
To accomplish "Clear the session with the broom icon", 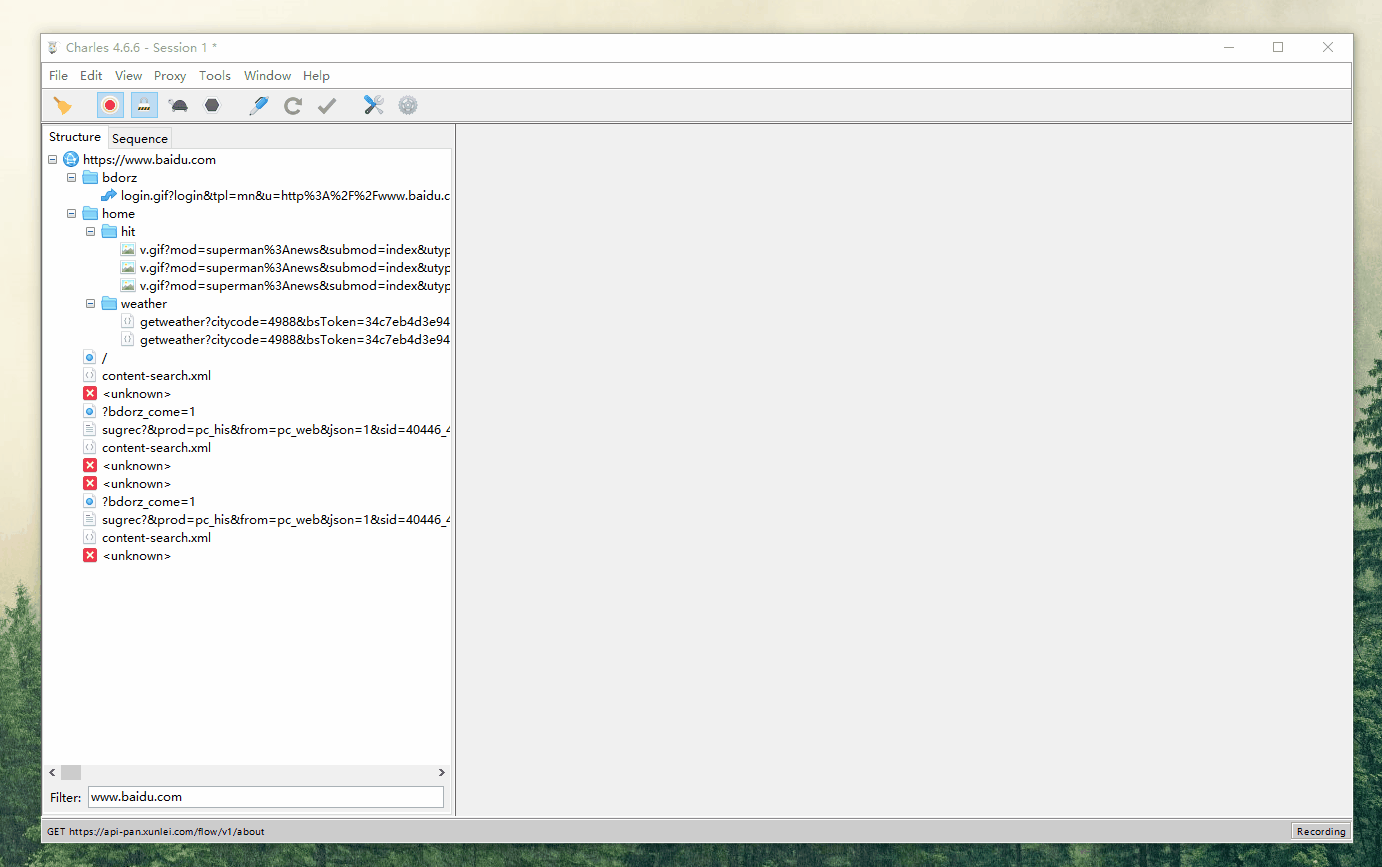I will coord(62,105).
